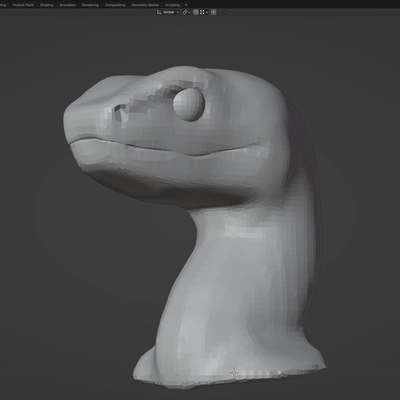Screen dimensions: 400x400
Task: Add a new workspace with plus icon
Action: pyautogui.click(x=186, y=5)
